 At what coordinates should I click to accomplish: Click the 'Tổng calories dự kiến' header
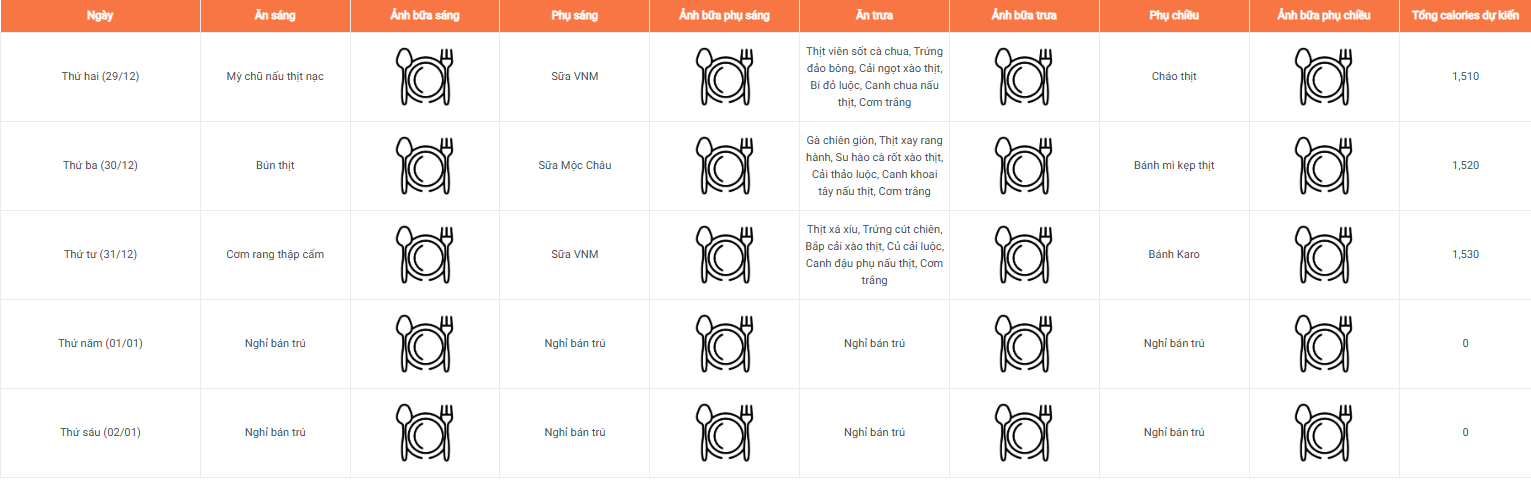[1465, 16]
